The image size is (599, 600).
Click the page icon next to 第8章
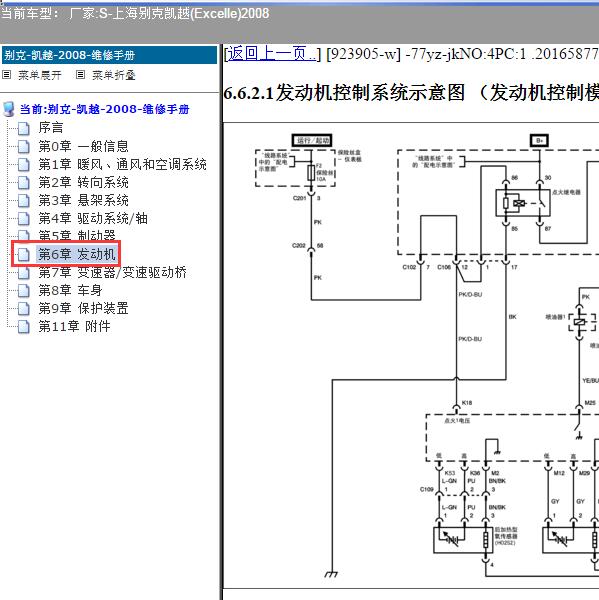pos(24,291)
